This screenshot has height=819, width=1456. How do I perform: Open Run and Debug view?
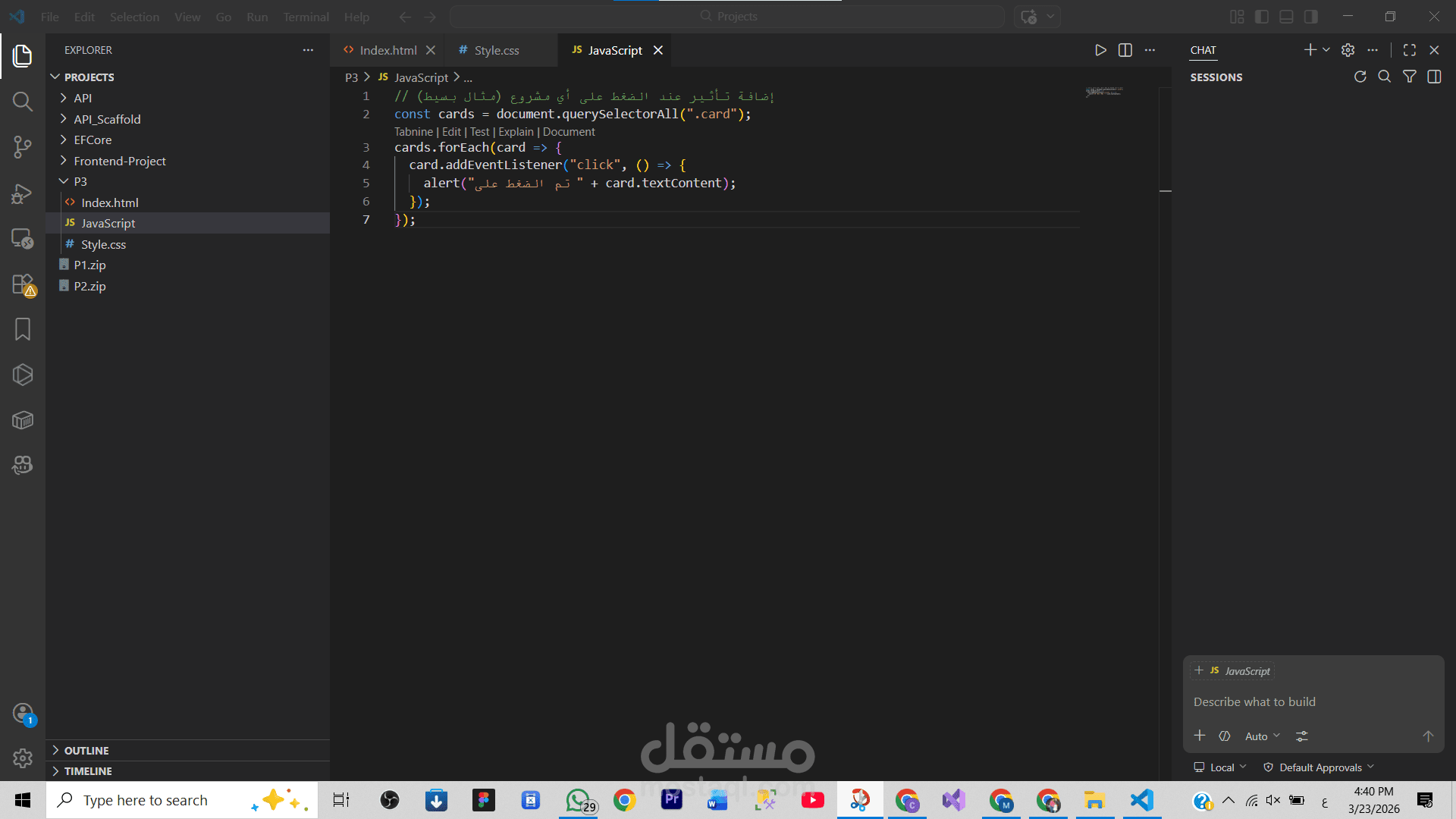pyautogui.click(x=23, y=193)
